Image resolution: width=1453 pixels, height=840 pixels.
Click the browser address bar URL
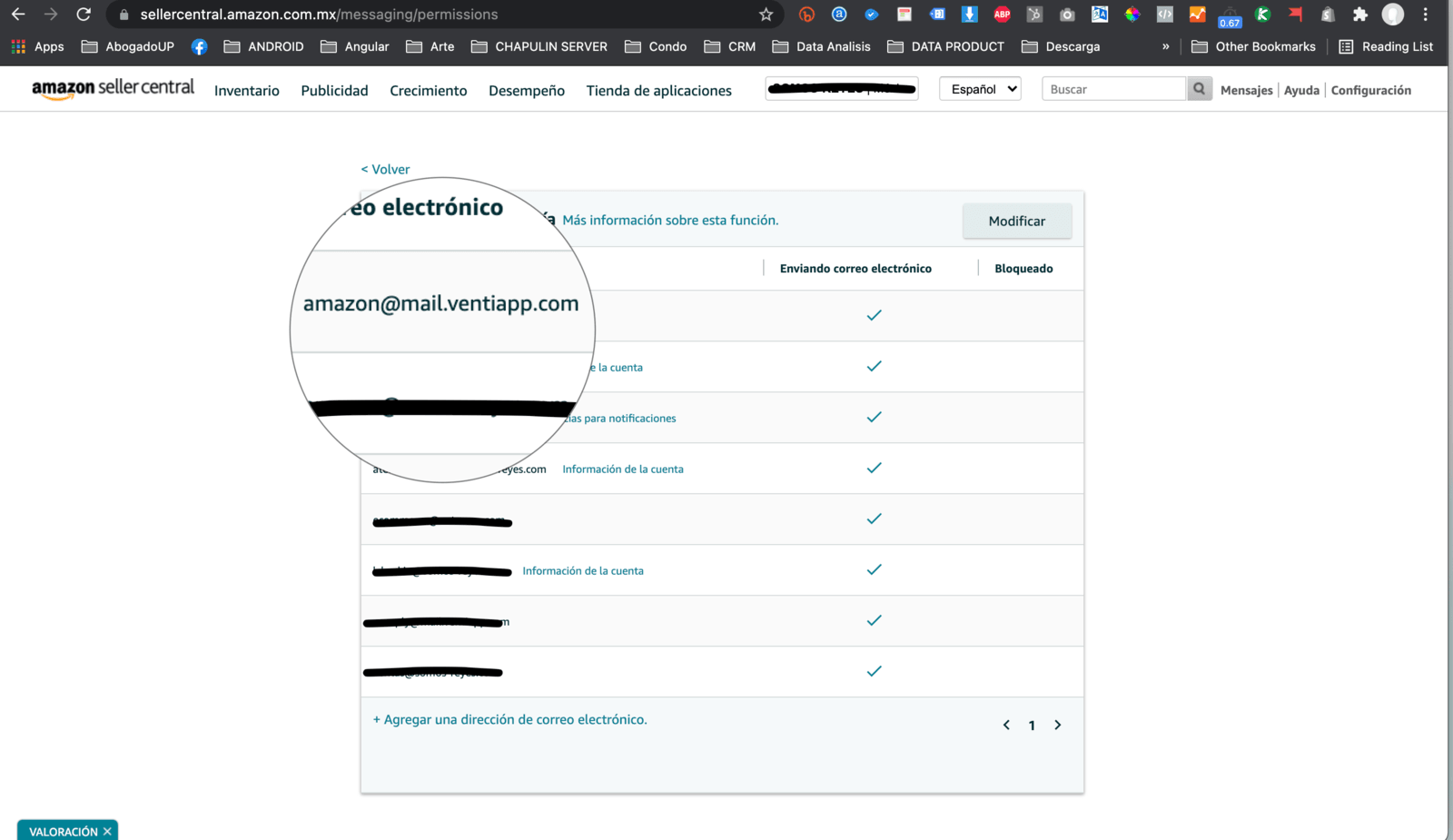point(319,15)
